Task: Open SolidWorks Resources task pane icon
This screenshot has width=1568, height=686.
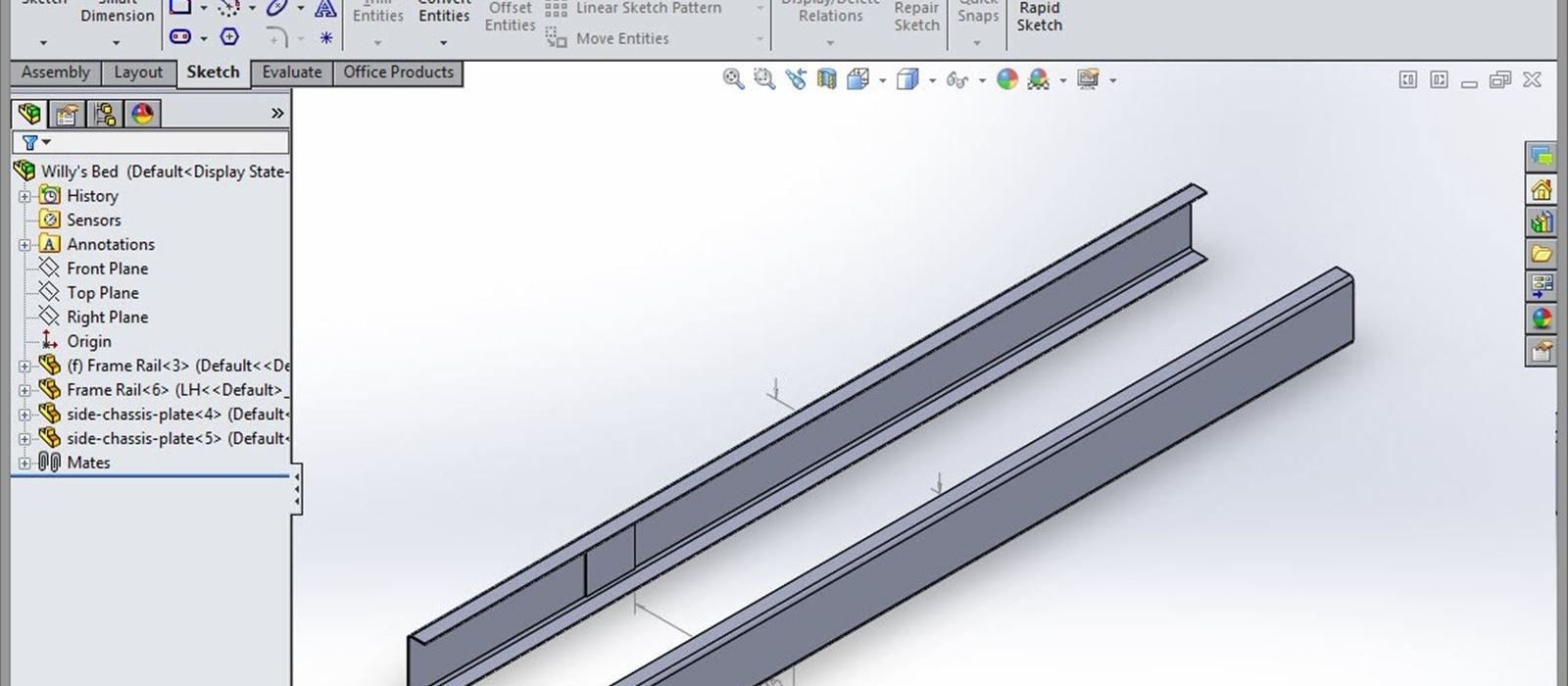Action: click(1542, 189)
